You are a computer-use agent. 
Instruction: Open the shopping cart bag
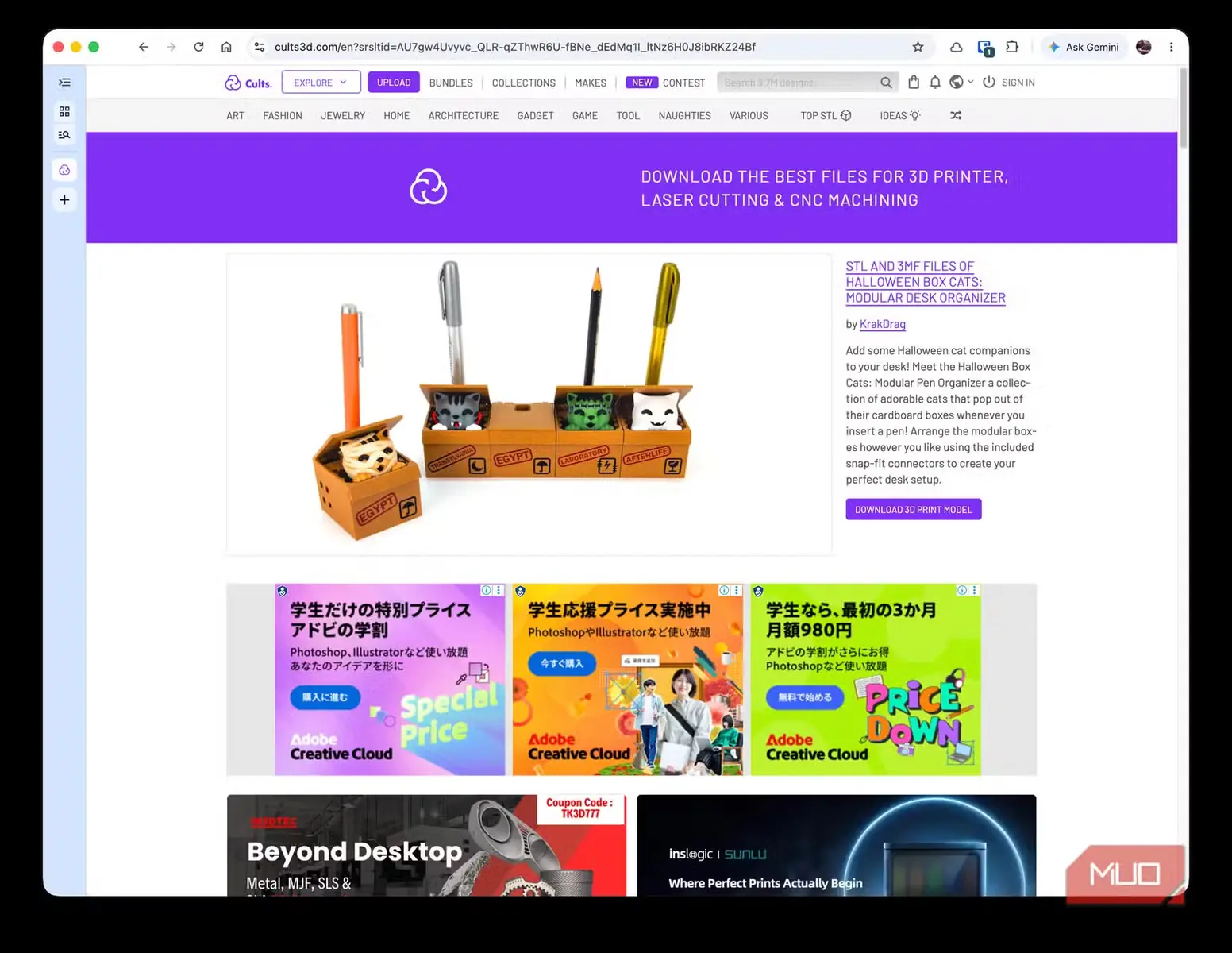(x=914, y=82)
